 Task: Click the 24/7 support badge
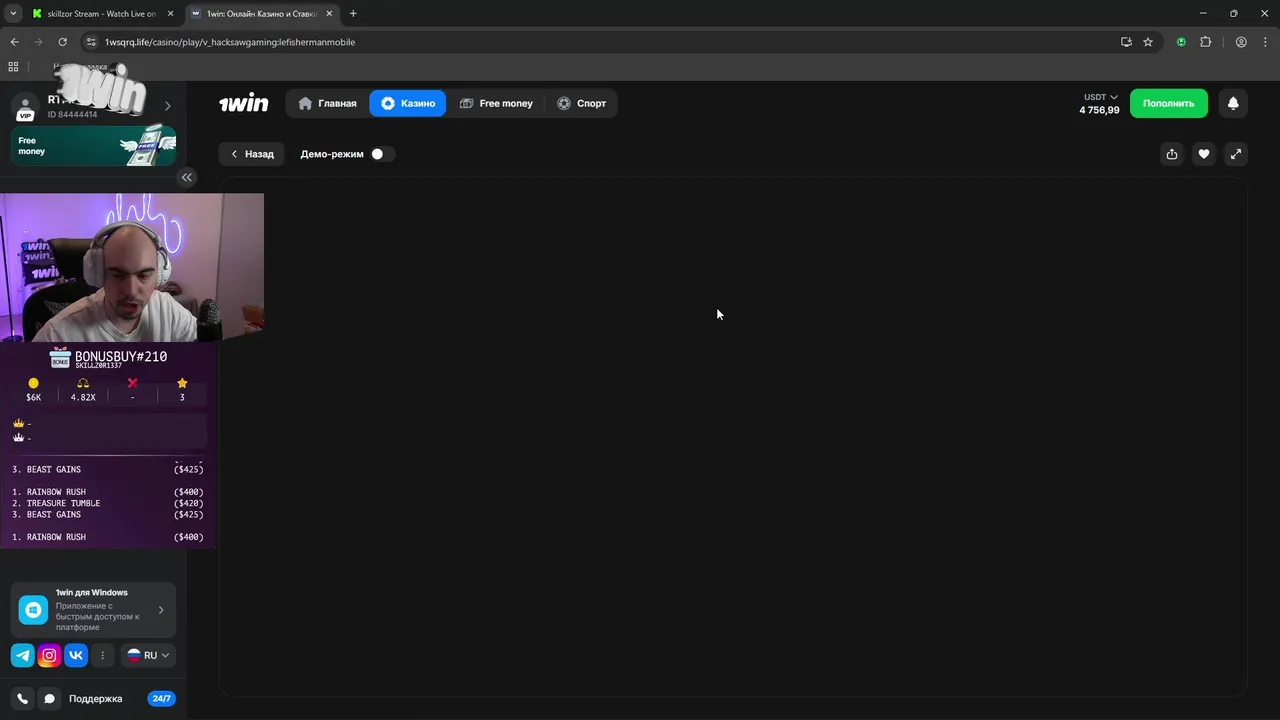(x=160, y=699)
